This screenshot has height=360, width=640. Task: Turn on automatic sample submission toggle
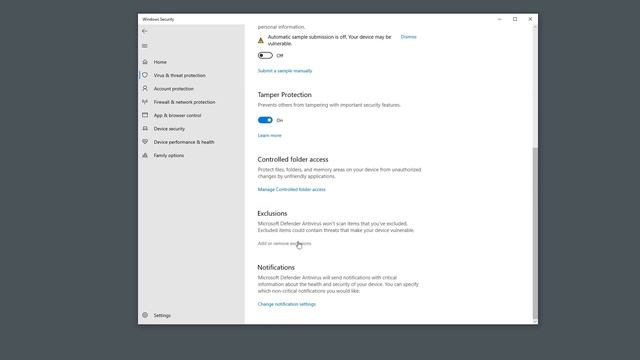(x=265, y=56)
